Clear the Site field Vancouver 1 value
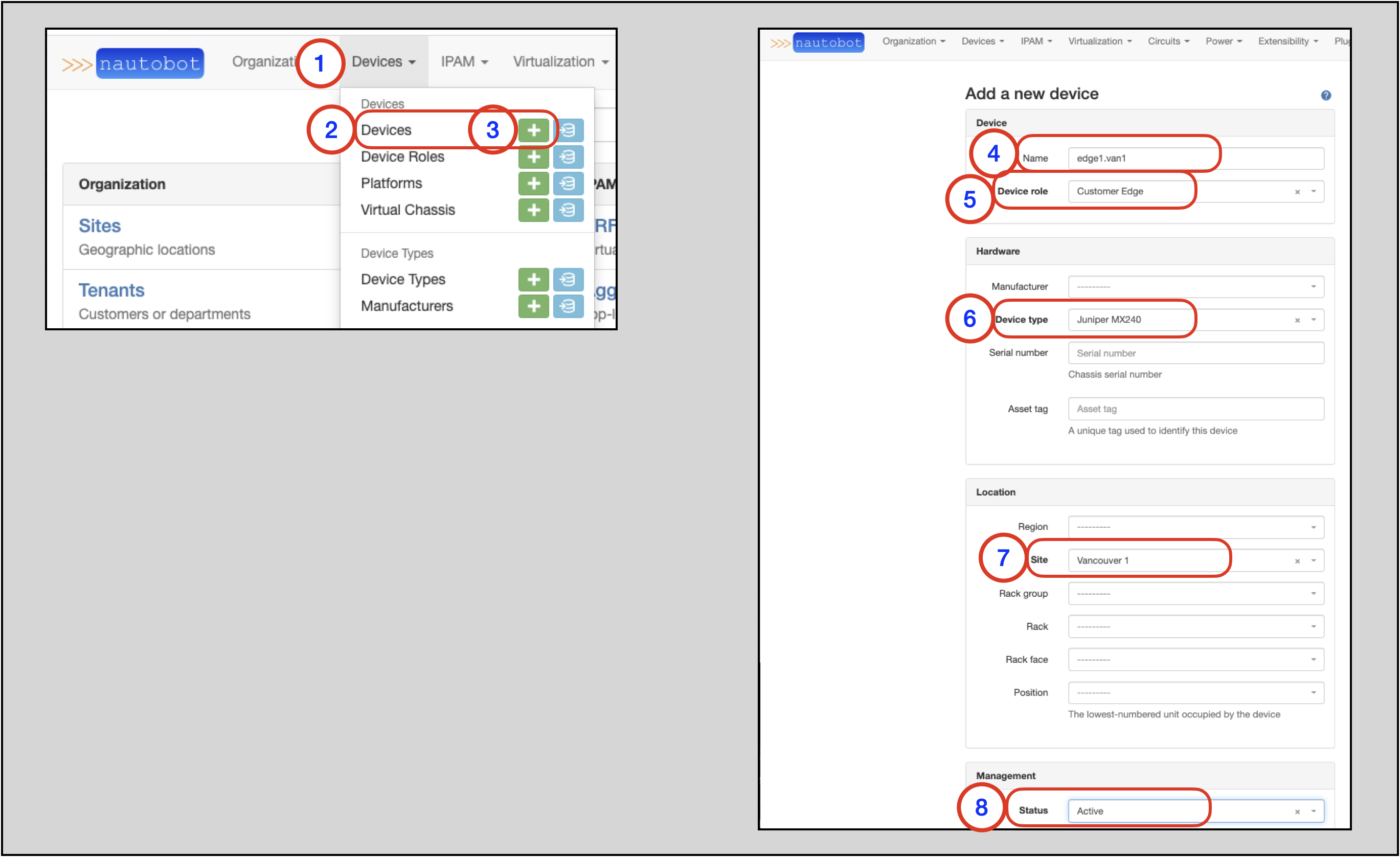 (1297, 561)
